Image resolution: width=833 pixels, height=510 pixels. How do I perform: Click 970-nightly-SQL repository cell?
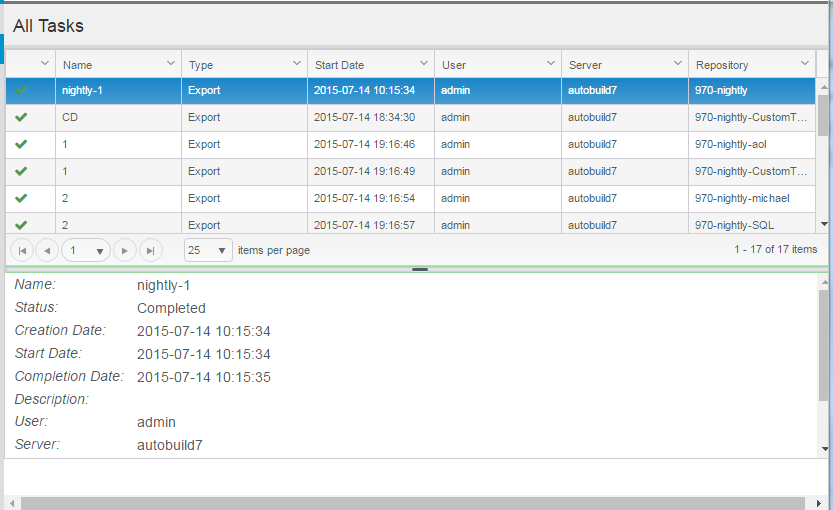tap(752, 225)
